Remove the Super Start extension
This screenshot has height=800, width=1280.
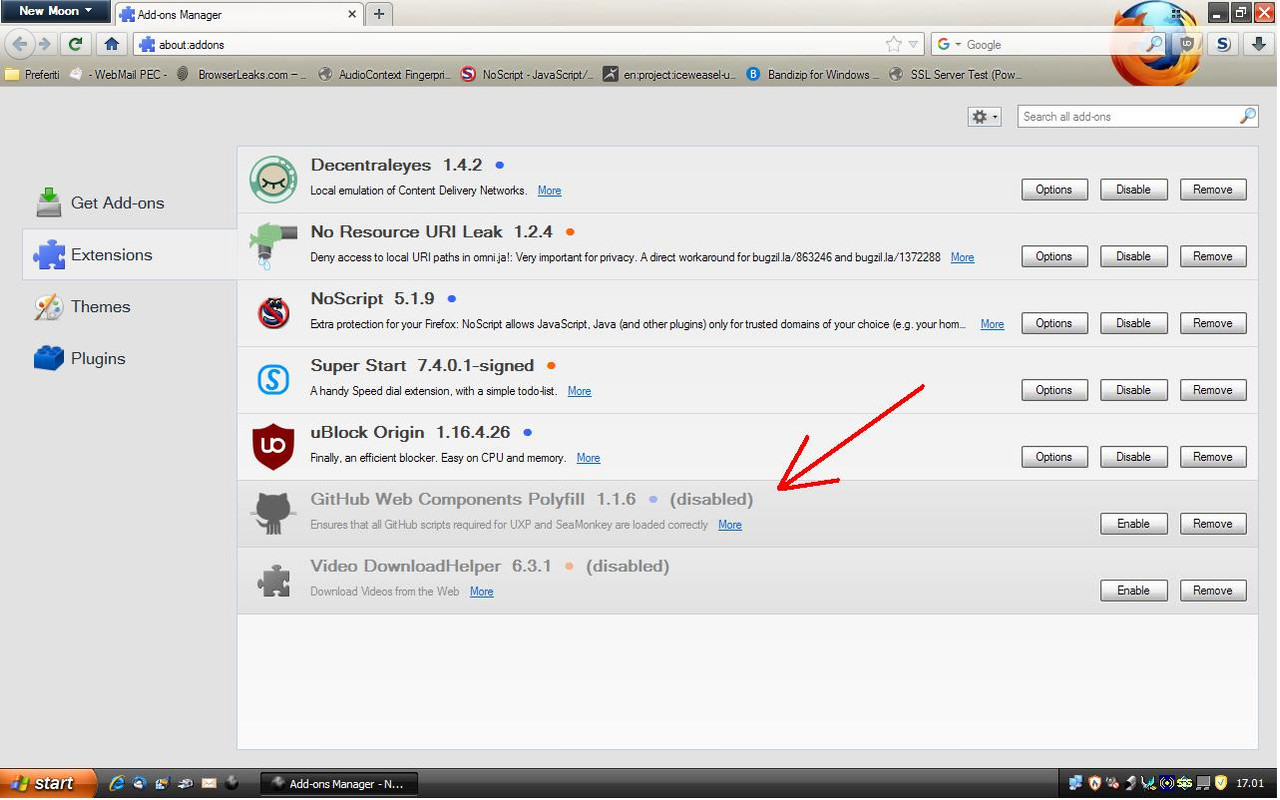click(x=1213, y=390)
